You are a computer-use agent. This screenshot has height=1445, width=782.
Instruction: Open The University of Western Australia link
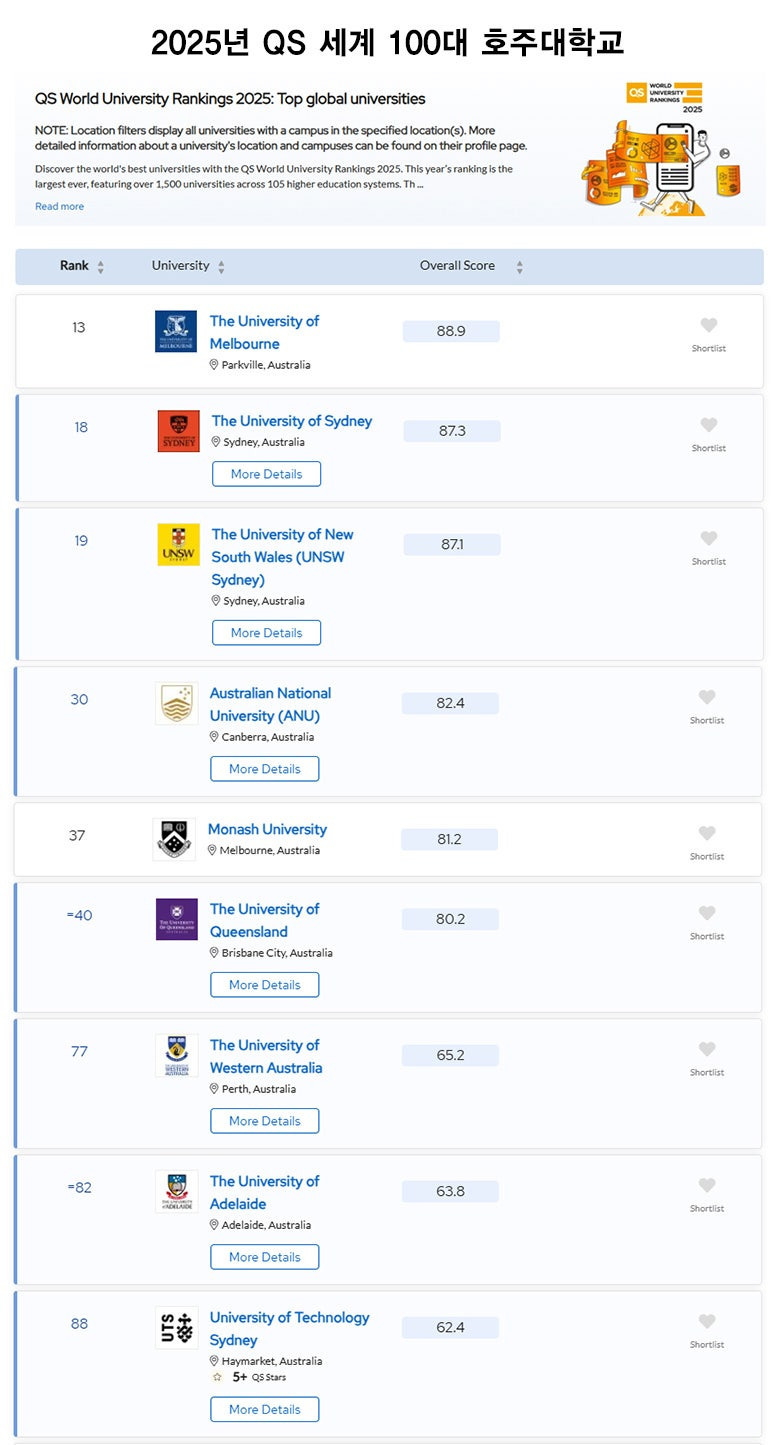click(x=265, y=1056)
